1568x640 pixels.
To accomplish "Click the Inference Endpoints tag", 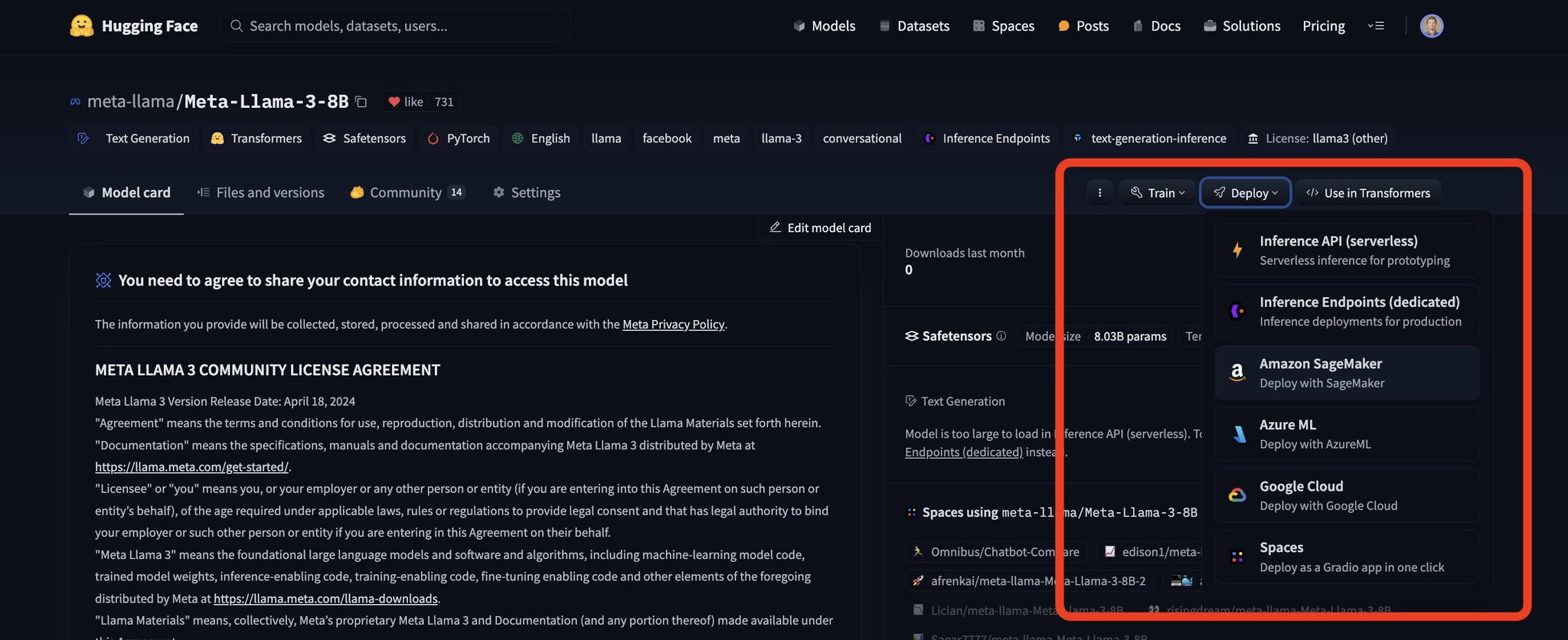I will click(x=987, y=139).
